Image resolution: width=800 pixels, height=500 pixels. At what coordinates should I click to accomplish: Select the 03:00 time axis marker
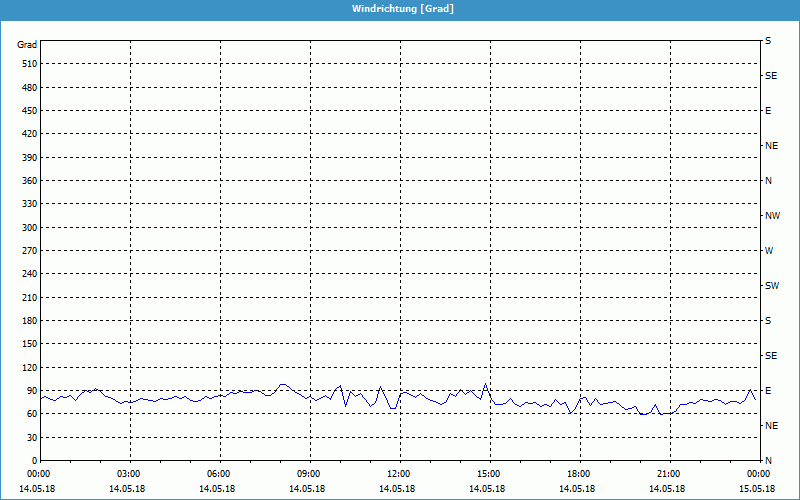pos(130,474)
